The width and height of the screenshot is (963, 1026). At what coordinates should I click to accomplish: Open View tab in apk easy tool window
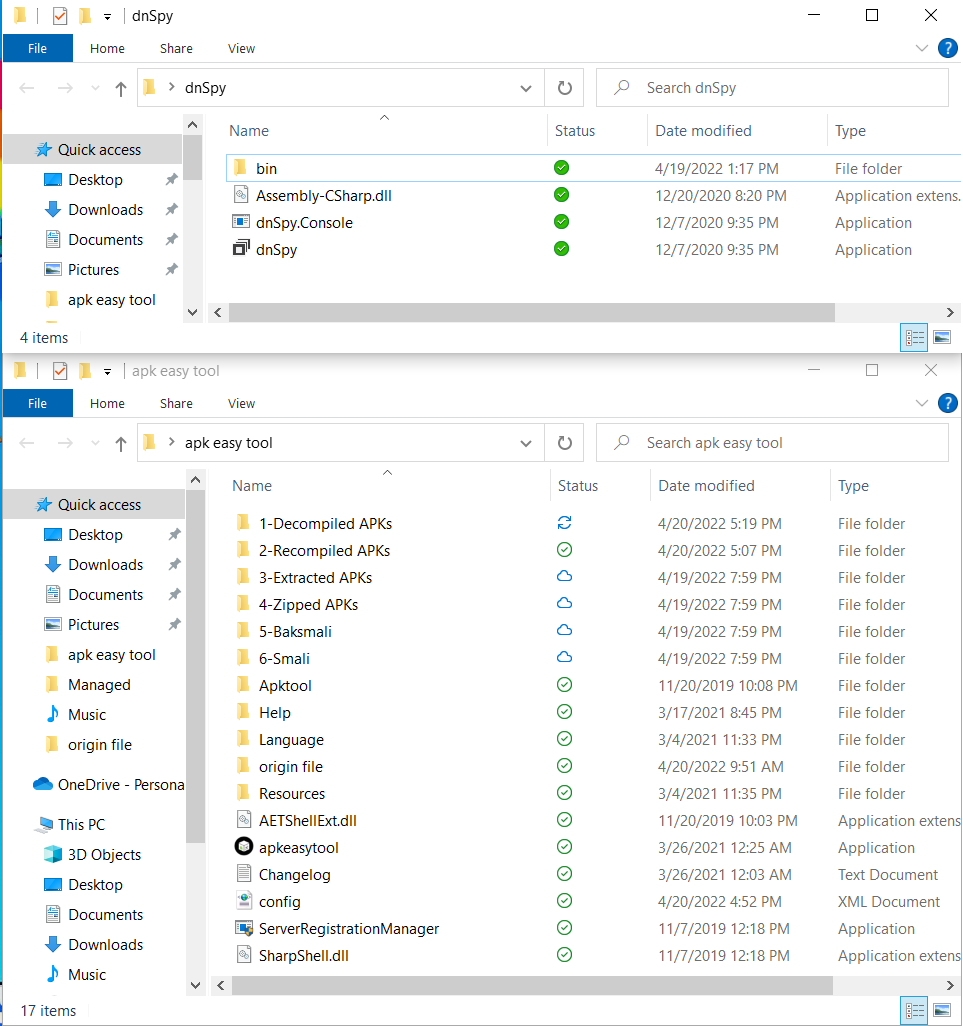coord(241,403)
